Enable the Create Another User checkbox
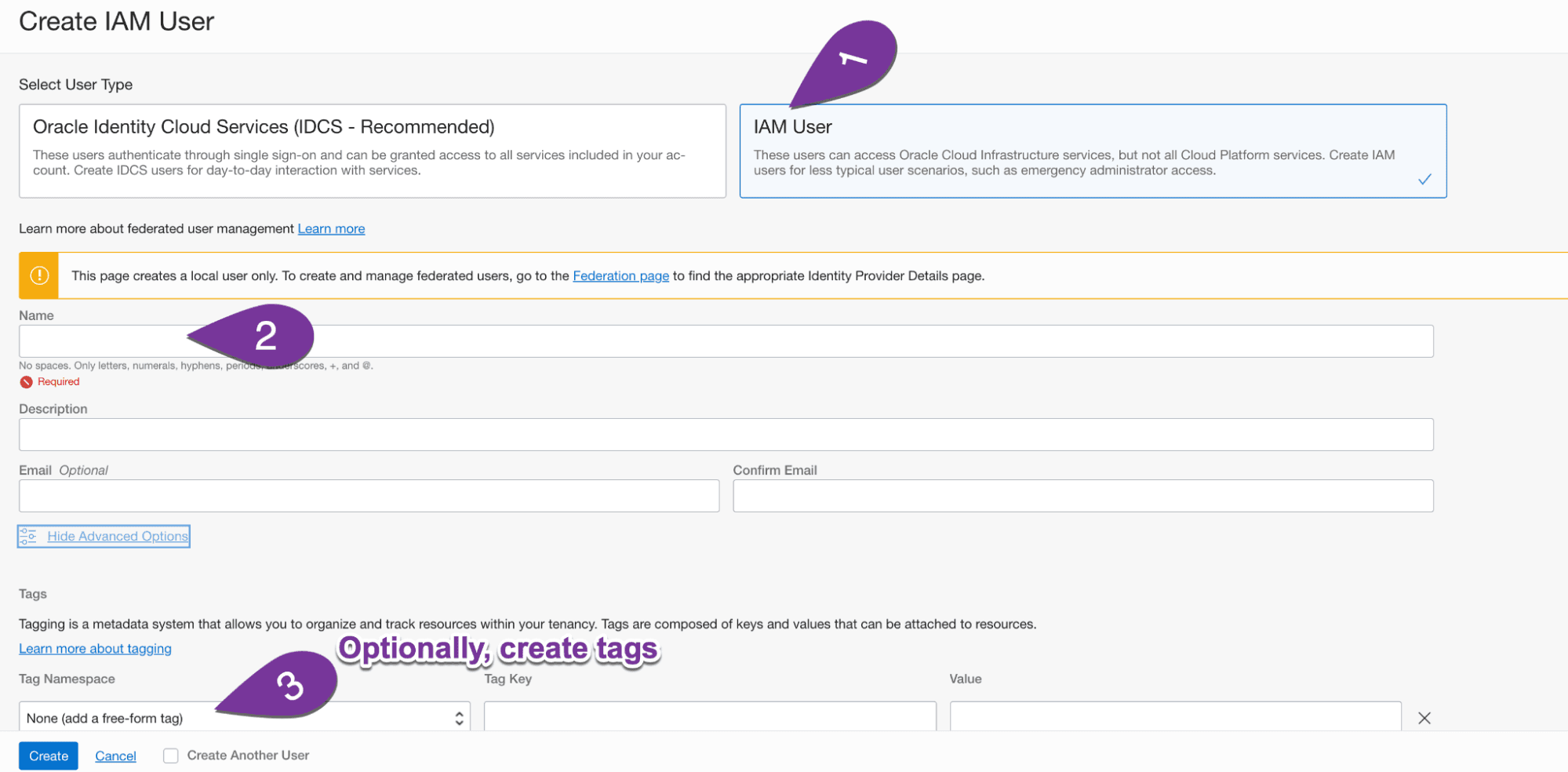Image resolution: width=1568 pixels, height=772 pixels. click(x=171, y=756)
